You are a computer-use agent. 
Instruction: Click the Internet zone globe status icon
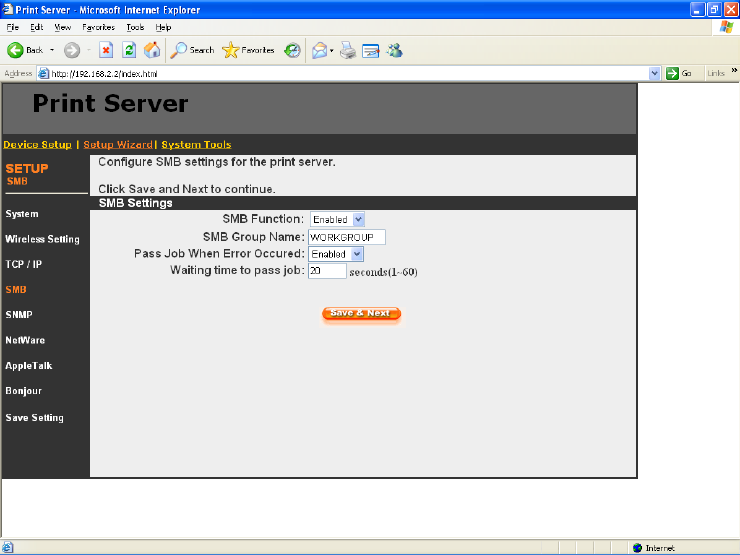coord(638,548)
